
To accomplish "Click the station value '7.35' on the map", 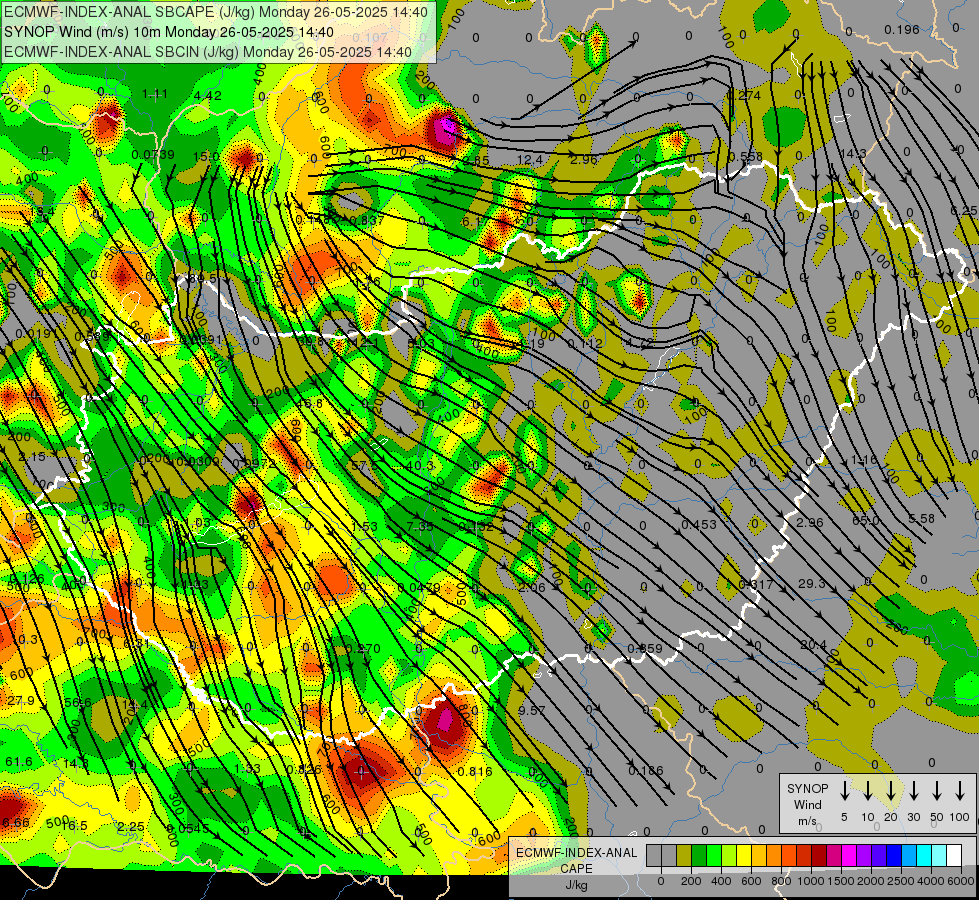I will pos(420,527).
